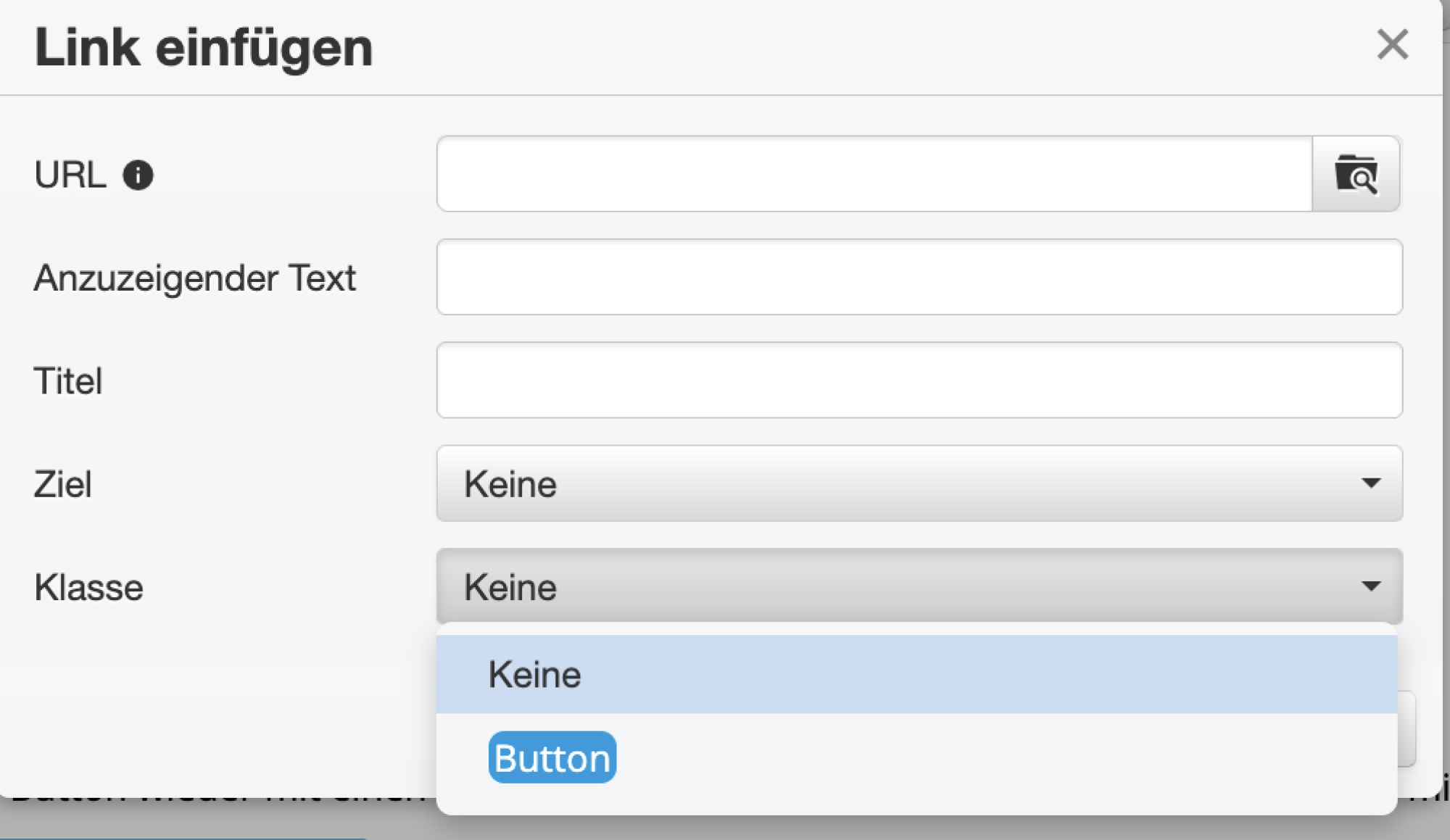Screen dimensions: 1450x840
Task: Select the Button option in Klasse list
Action: [x=552, y=757]
